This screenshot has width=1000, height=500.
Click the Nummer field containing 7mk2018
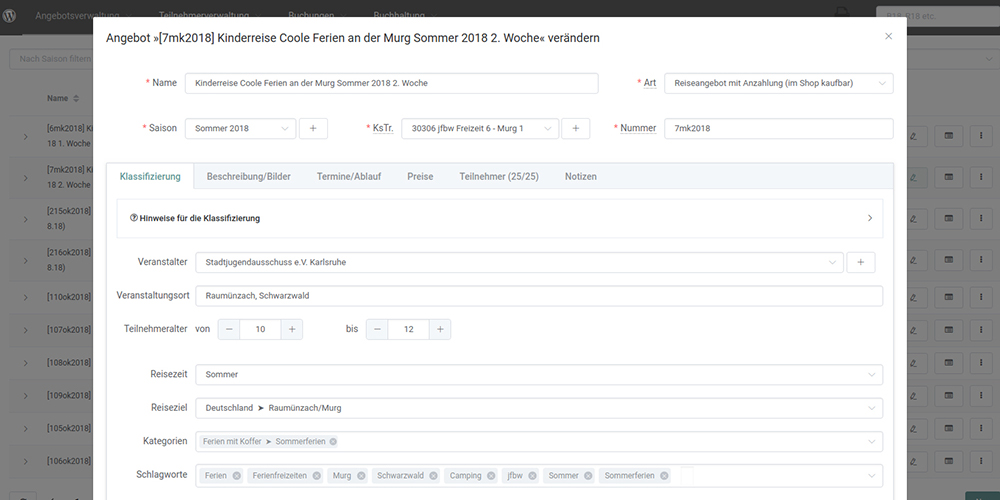(x=779, y=128)
